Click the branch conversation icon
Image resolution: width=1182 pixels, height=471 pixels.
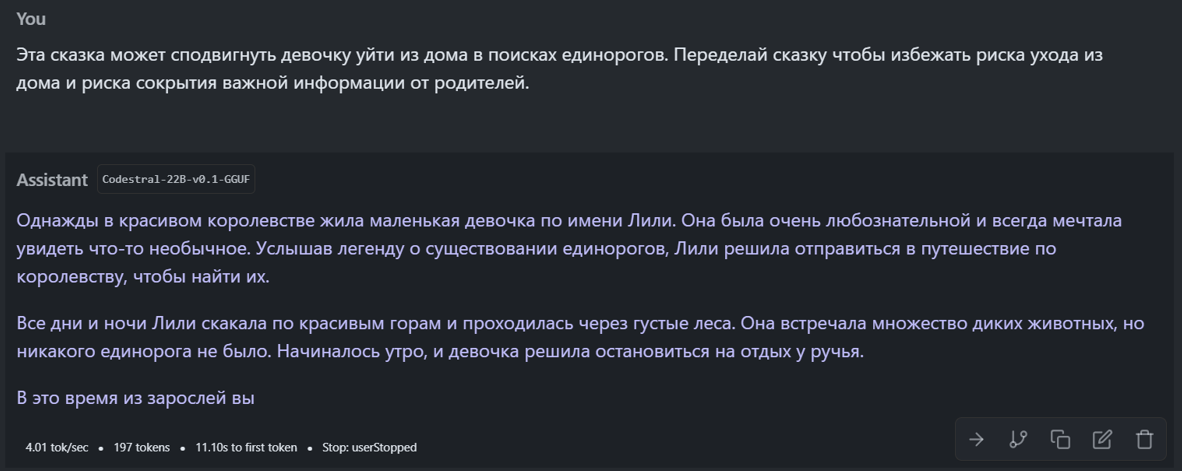click(x=1018, y=439)
